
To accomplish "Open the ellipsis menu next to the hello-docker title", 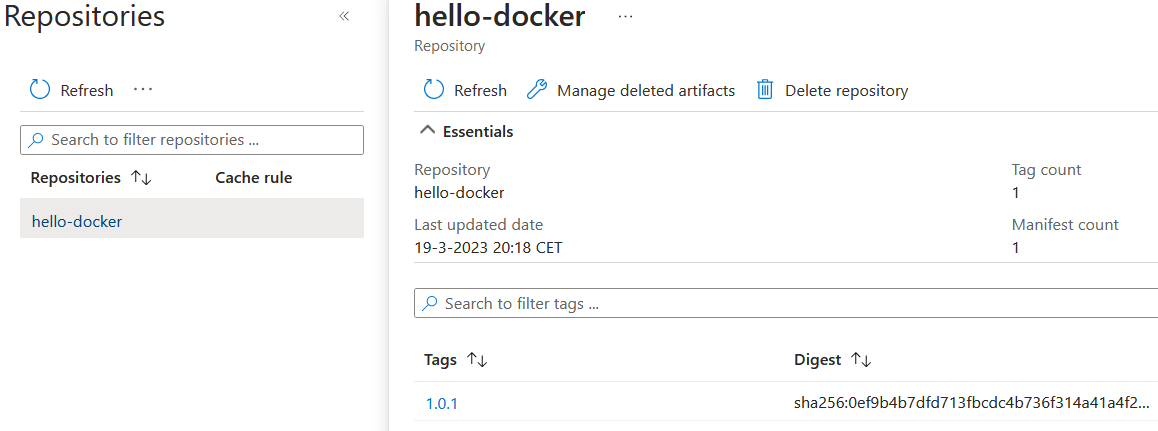I will point(626,17).
